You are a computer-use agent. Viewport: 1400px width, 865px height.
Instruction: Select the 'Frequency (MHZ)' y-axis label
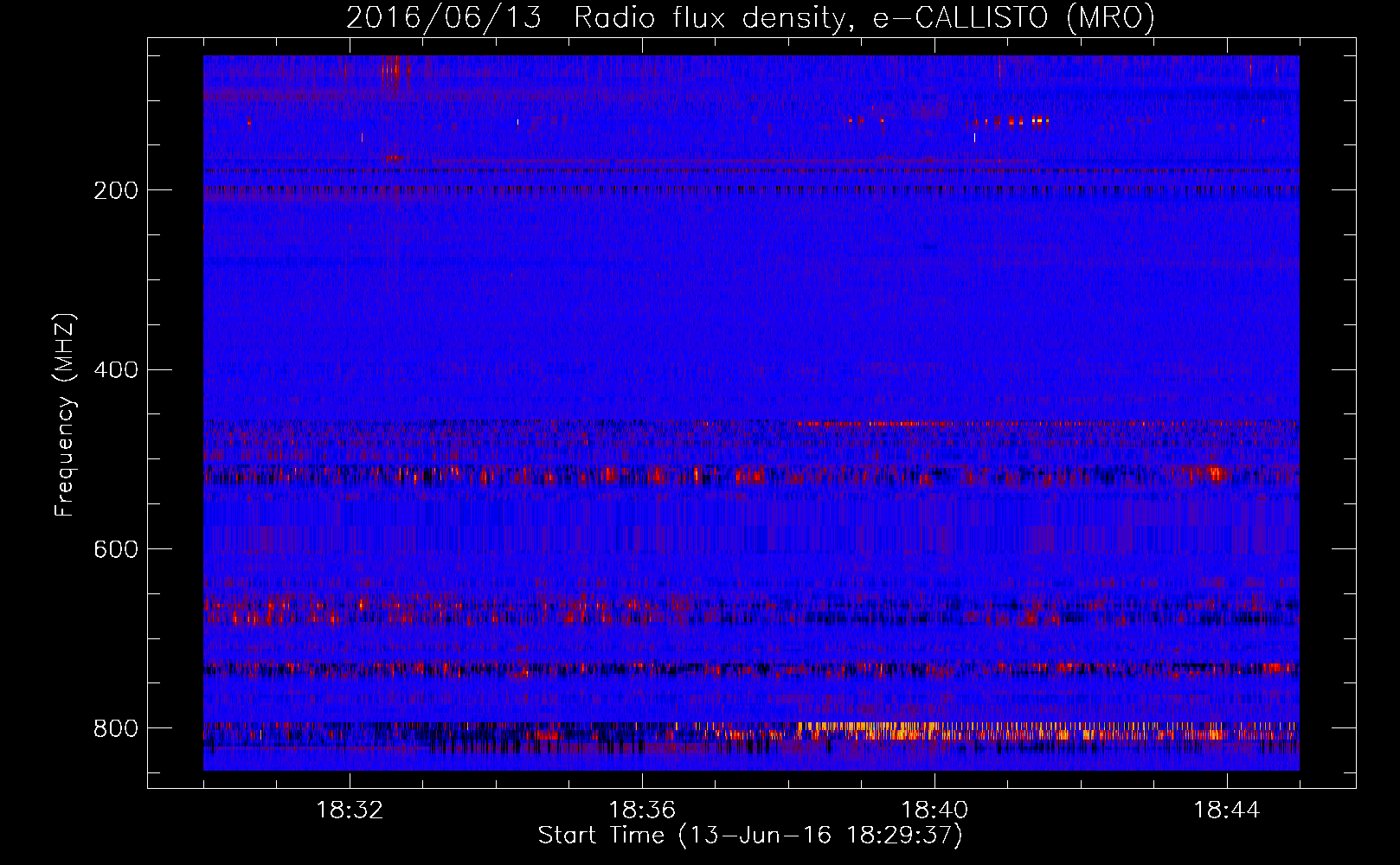(x=65, y=414)
